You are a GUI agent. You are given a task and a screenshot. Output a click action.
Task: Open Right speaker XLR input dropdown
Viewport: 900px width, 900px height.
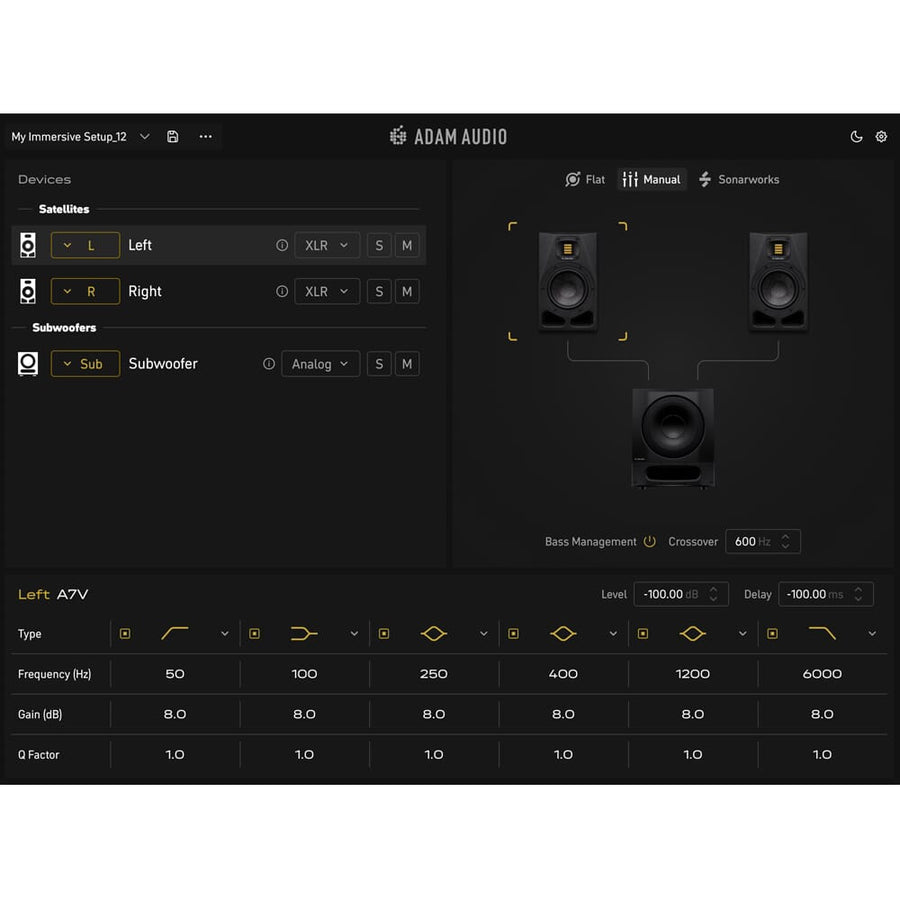pyautogui.click(x=327, y=291)
